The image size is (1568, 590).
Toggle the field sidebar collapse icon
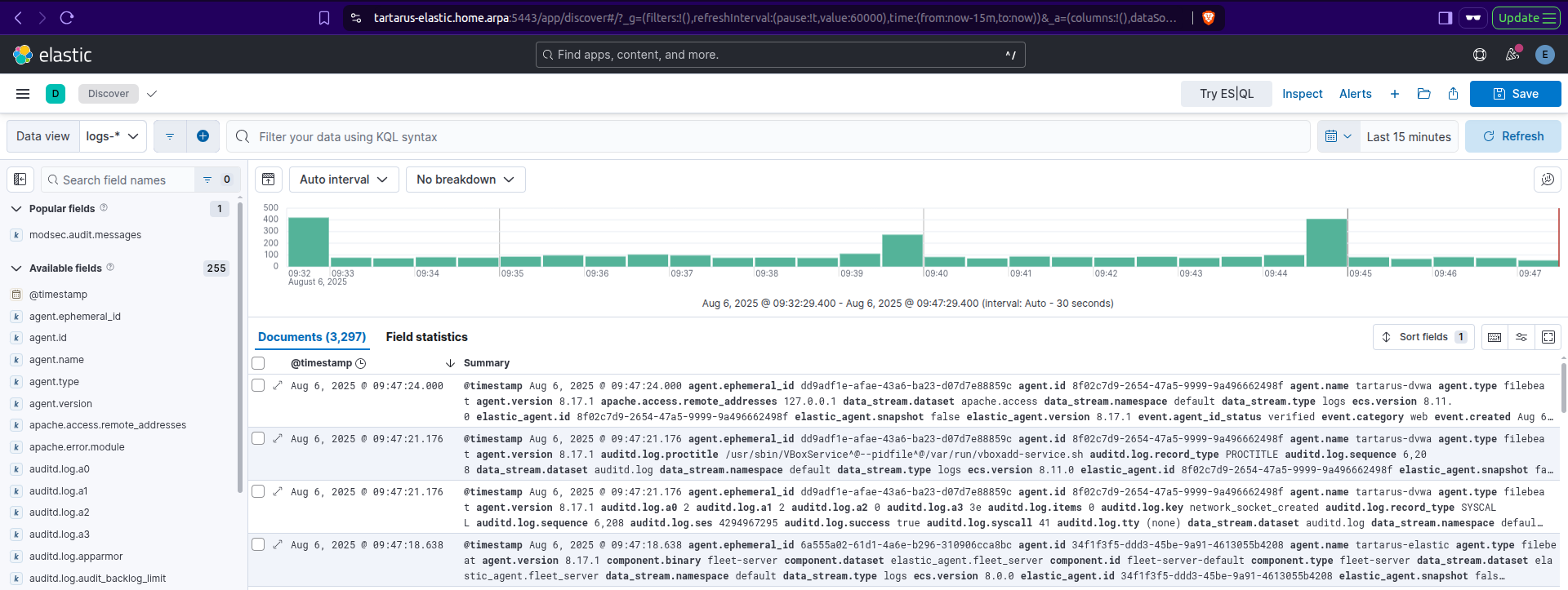[20, 180]
